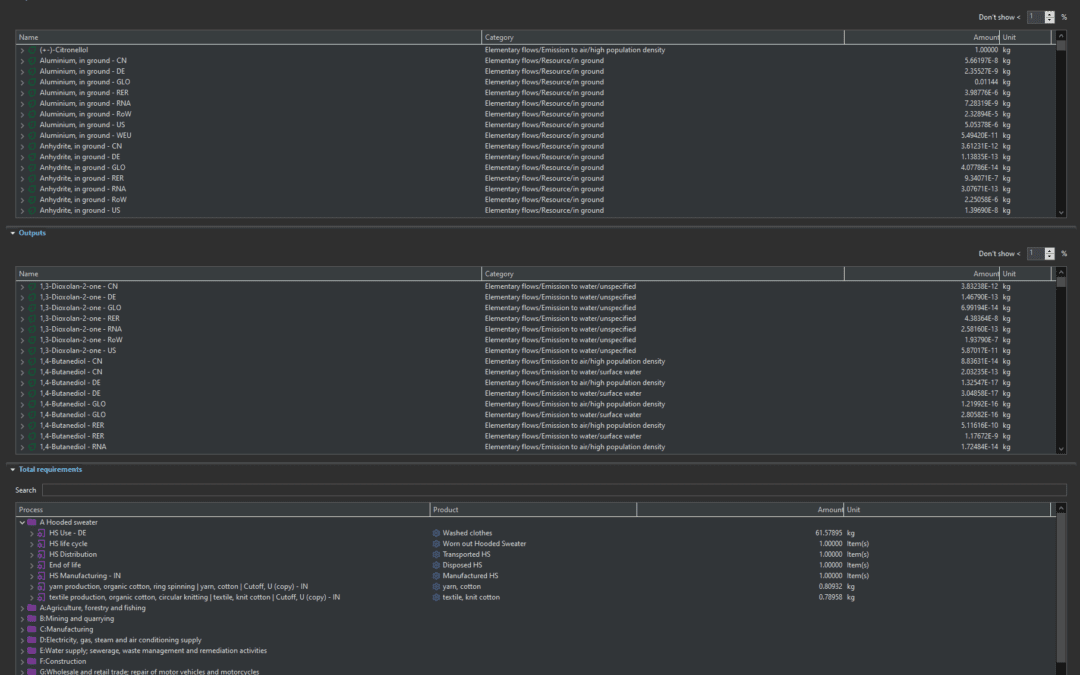
Task: Expand the HS Manufacturing - IN row
Action: [31, 576]
